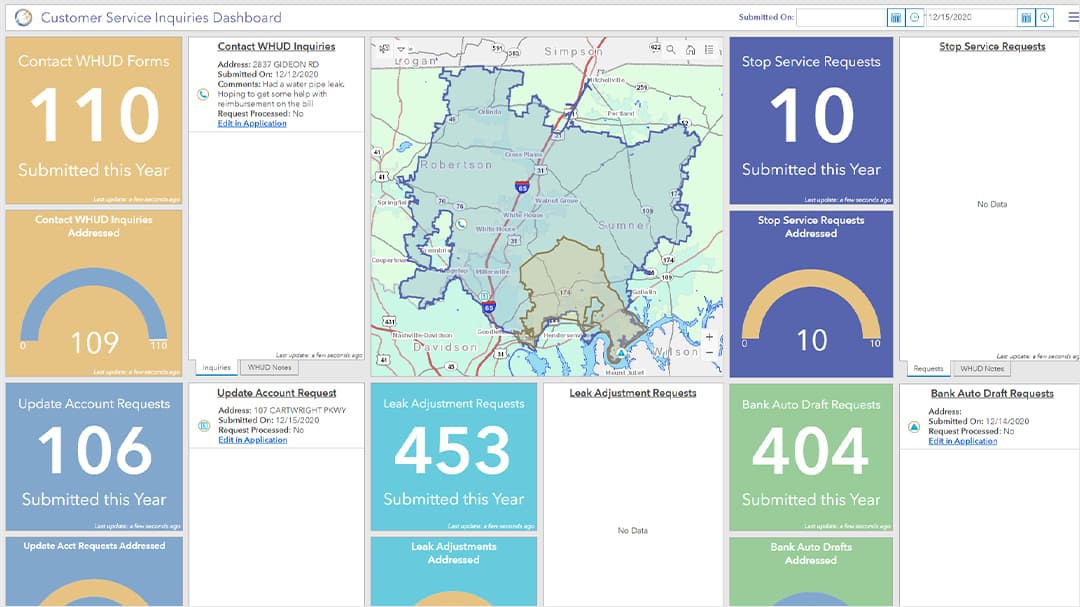The height and width of the screenshot is (607, 1080).
Task: Zoom in on the map
Action: point(709,337)
